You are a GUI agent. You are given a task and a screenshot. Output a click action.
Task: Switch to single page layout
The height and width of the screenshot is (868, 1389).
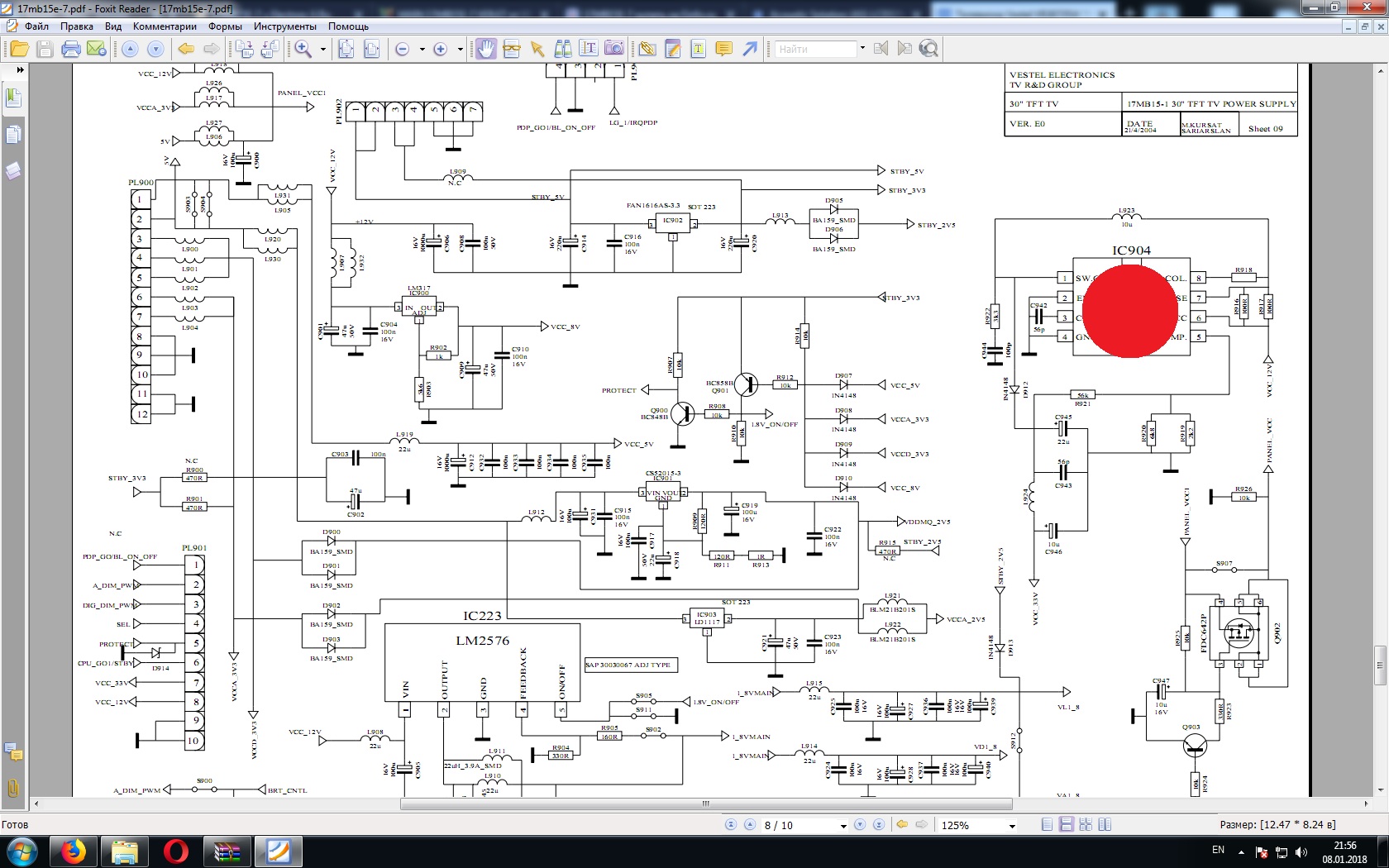[1048, 825]
